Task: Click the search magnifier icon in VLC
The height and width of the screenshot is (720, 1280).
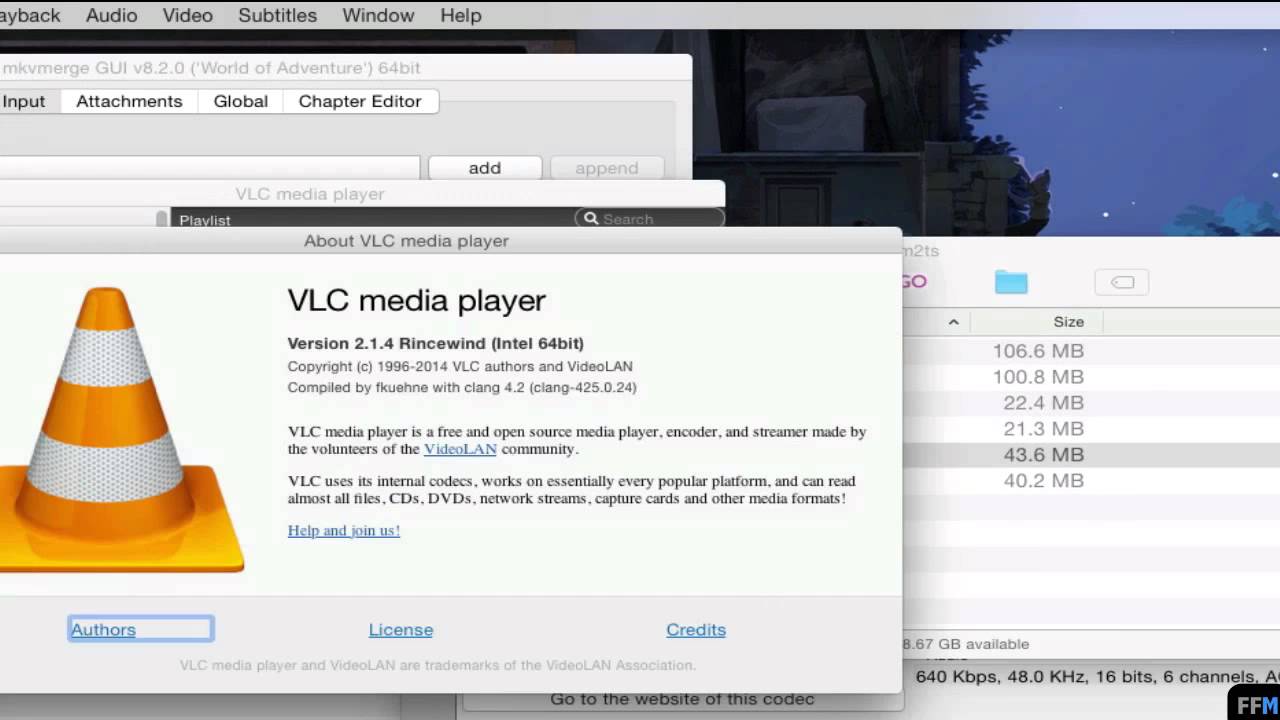Action: 591,218
